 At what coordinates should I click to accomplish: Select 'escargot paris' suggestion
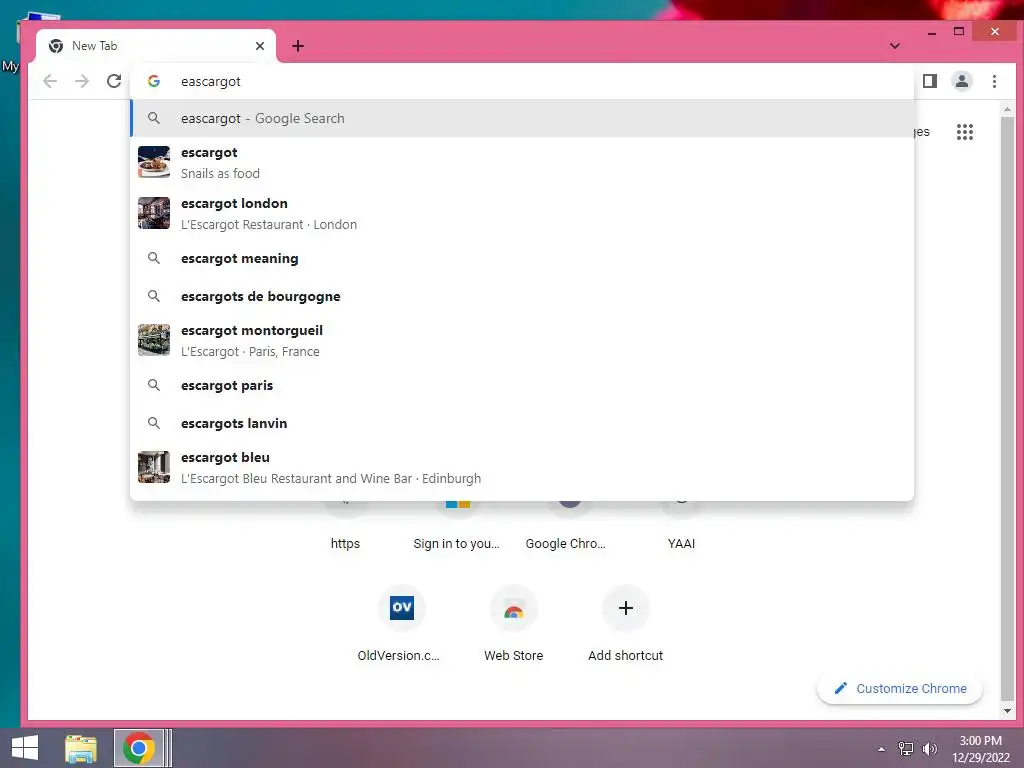pos(522,385)
